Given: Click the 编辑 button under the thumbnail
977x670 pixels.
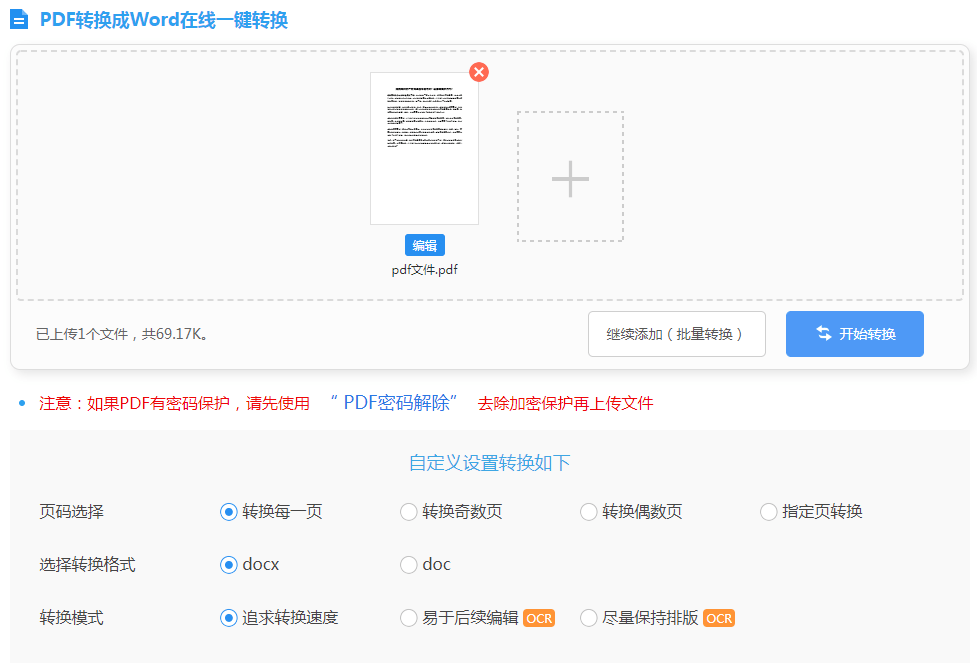Looking at the screenshot, I should pos(424,246).
